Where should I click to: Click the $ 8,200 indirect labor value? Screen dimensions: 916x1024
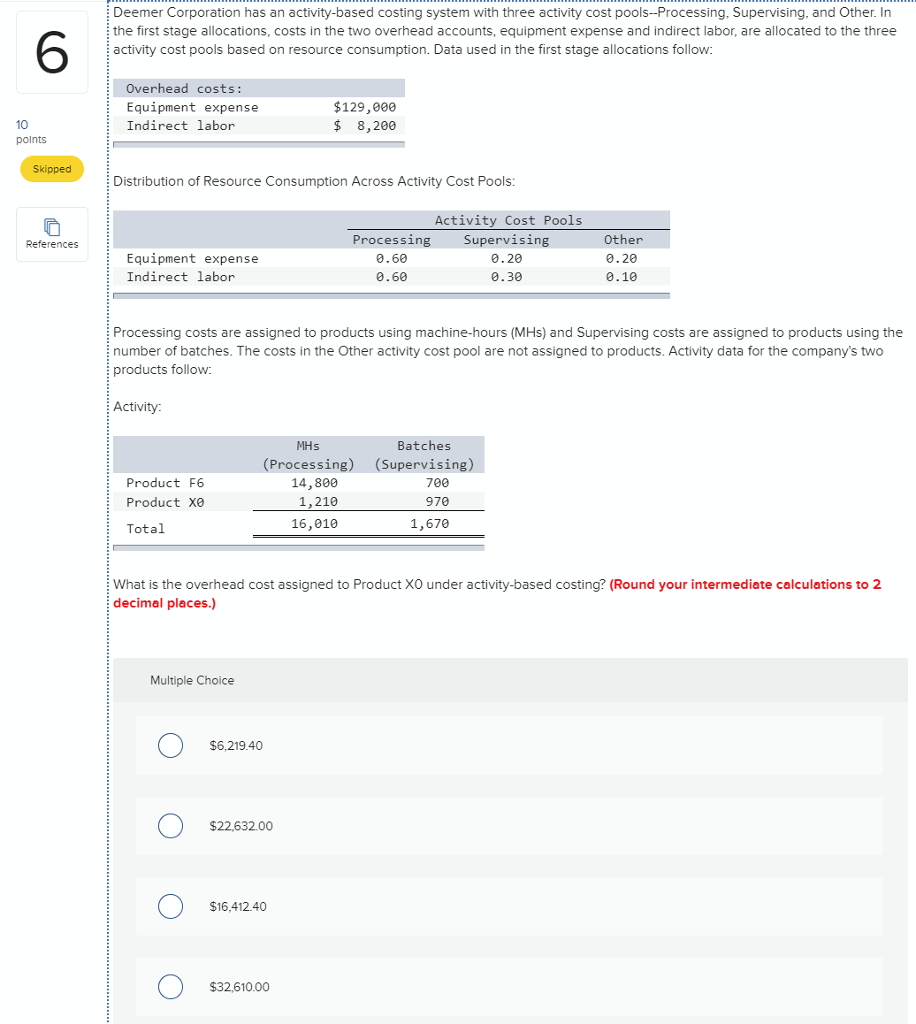pos(364,125)
